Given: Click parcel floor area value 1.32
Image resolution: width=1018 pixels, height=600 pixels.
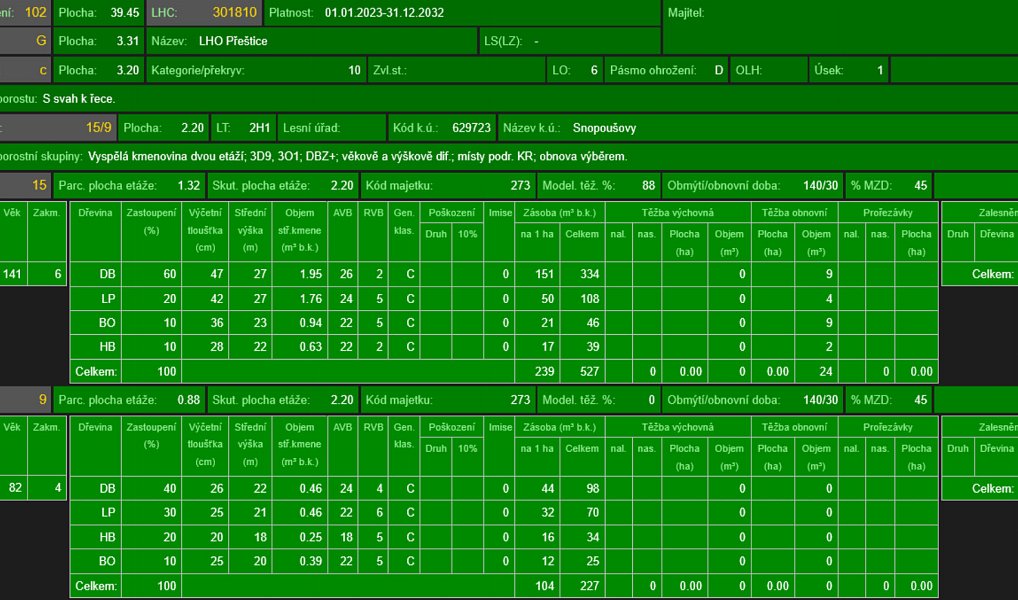Looking at the screenshot, I should pyautogui.click(x=189, y=186).
